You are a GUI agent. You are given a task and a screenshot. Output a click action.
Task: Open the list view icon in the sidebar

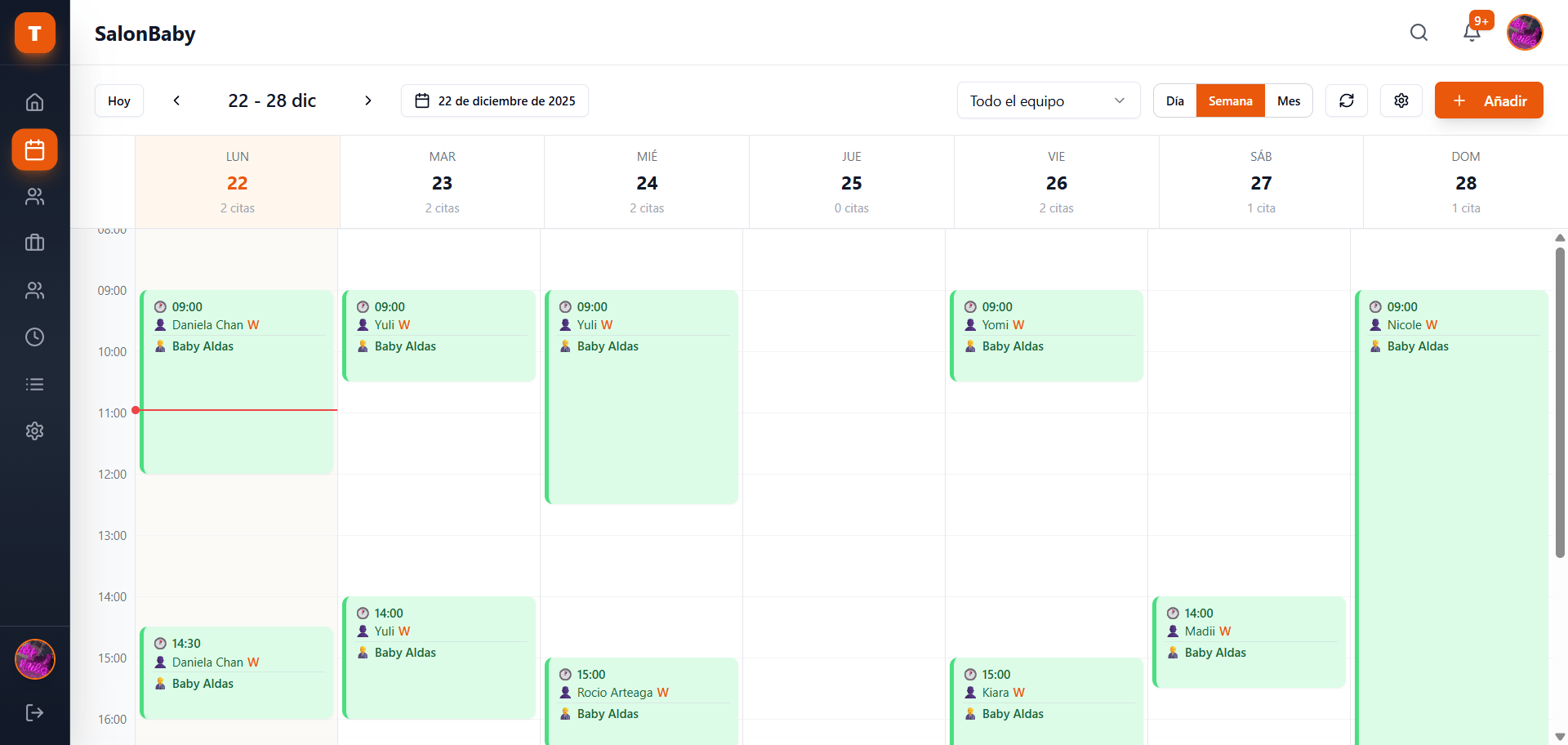click(34, 384)
